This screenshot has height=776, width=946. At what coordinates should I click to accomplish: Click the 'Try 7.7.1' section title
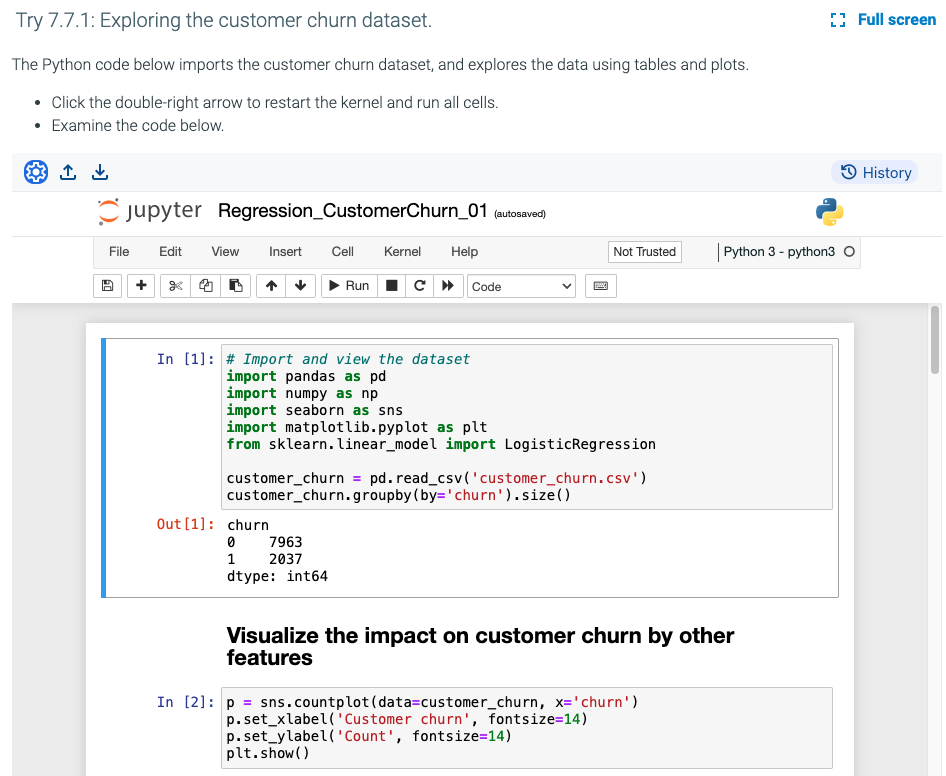(x=223, y=20)
